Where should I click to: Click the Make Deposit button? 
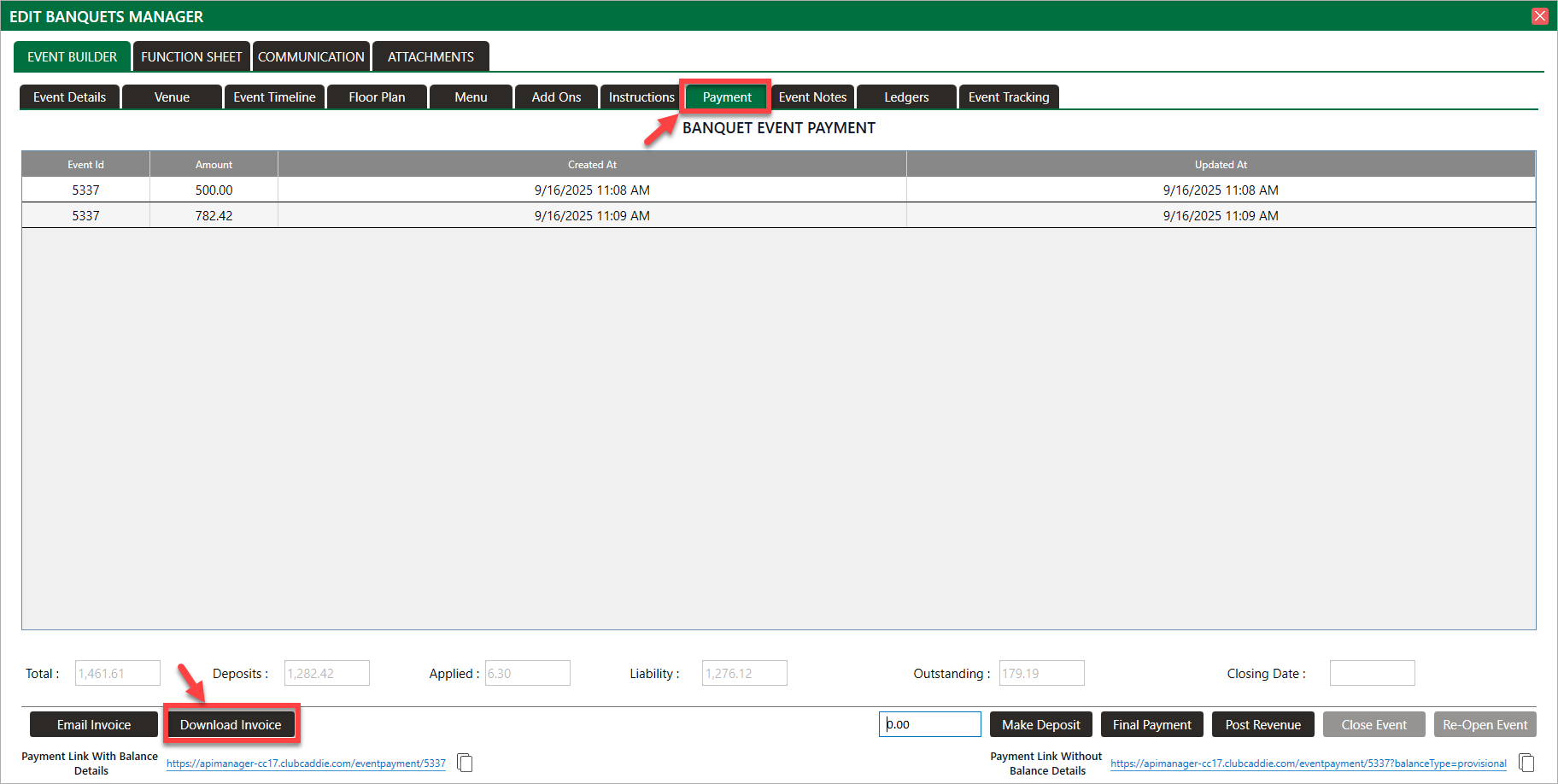click(x=1040, y=725)
